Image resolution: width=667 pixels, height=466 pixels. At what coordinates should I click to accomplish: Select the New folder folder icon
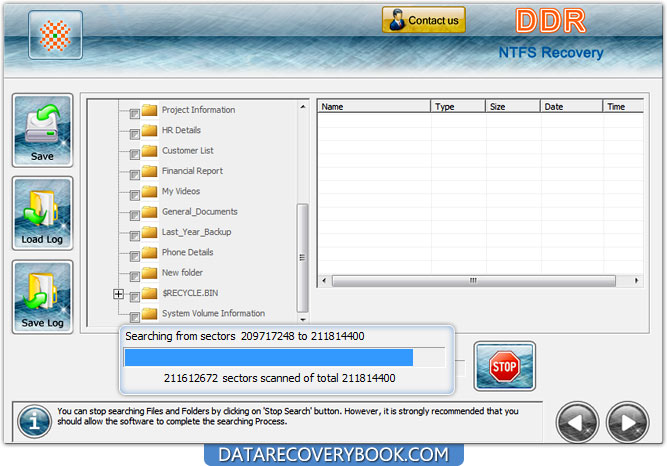149,272
